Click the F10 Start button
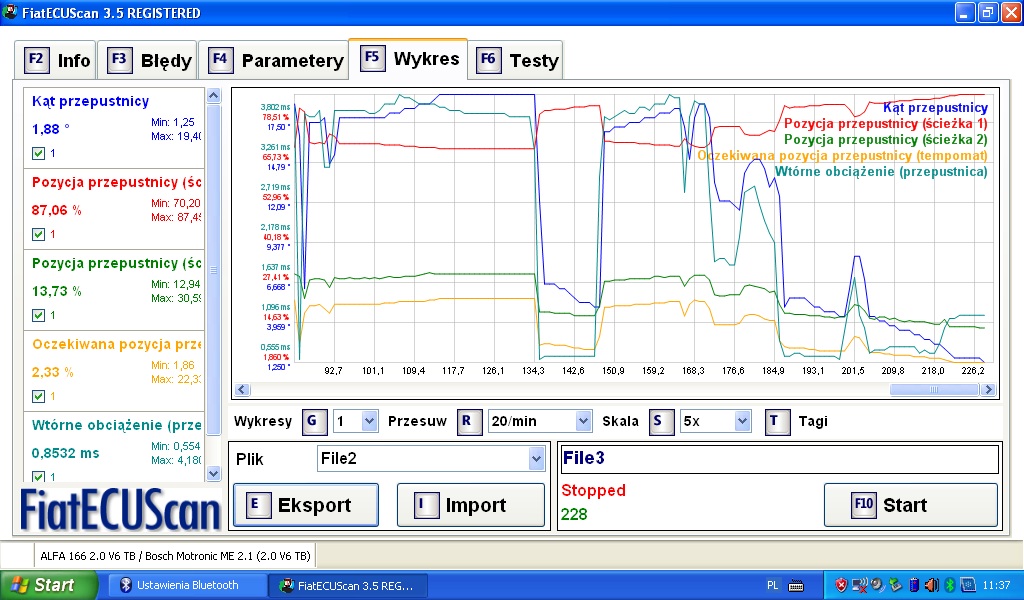Viewport: 1024px width, 600px height. pyautogui.click(x=910, y=505)
